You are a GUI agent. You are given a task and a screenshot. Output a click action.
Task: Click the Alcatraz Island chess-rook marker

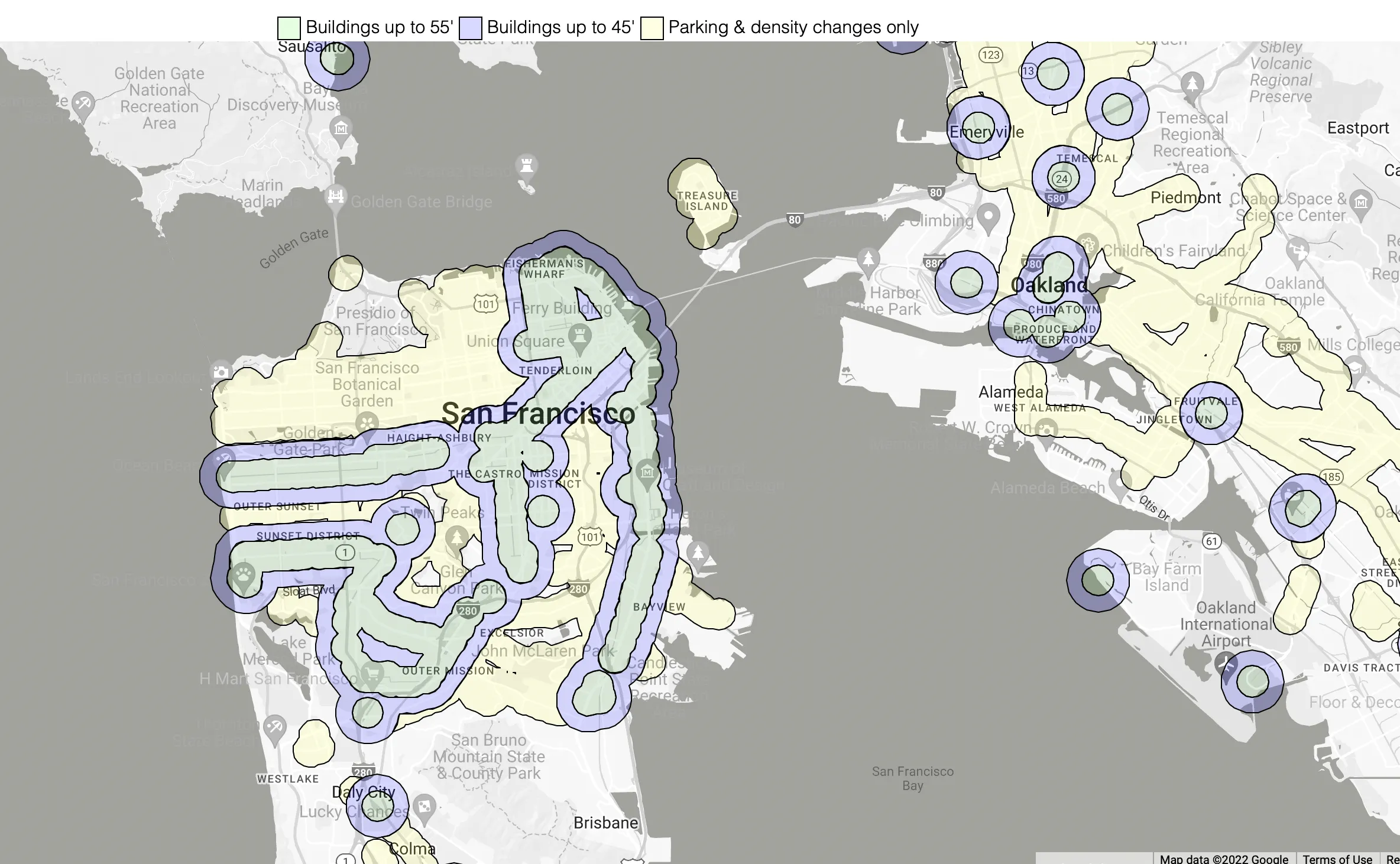[x=526, y=165]
